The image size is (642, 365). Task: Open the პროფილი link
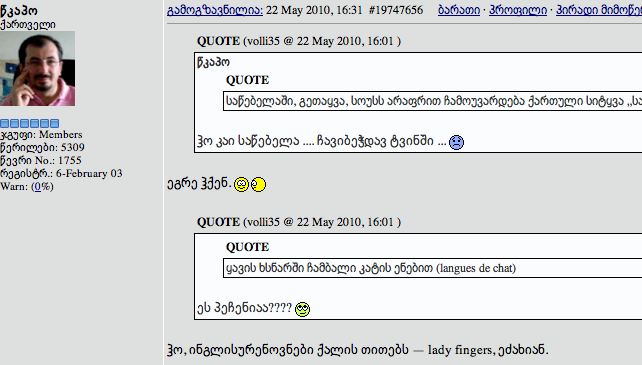(518, 10)
